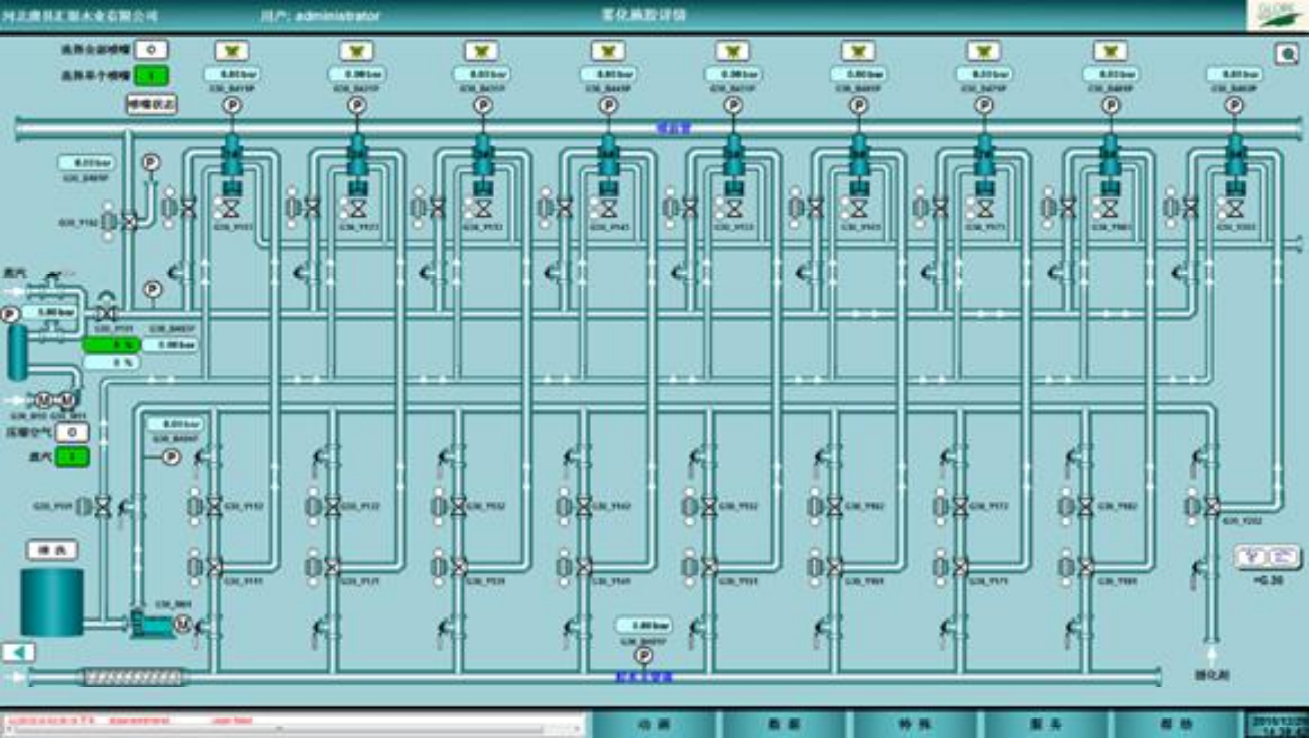The height and width of the screenshot is (739, 1309).
Task: Click the back arrow navigation button
Action: (18, 652)
